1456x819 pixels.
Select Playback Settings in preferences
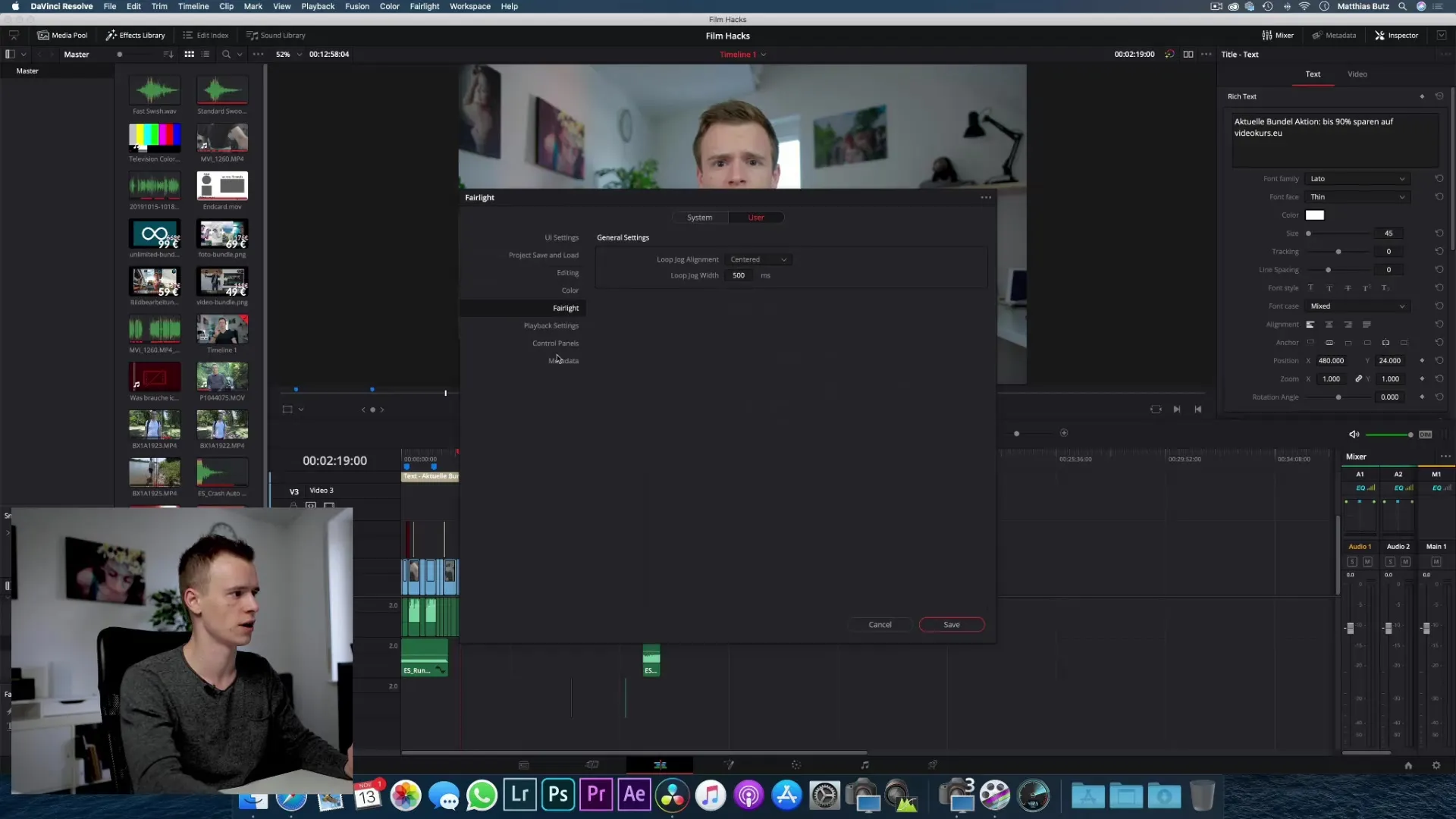pos(551,326)
